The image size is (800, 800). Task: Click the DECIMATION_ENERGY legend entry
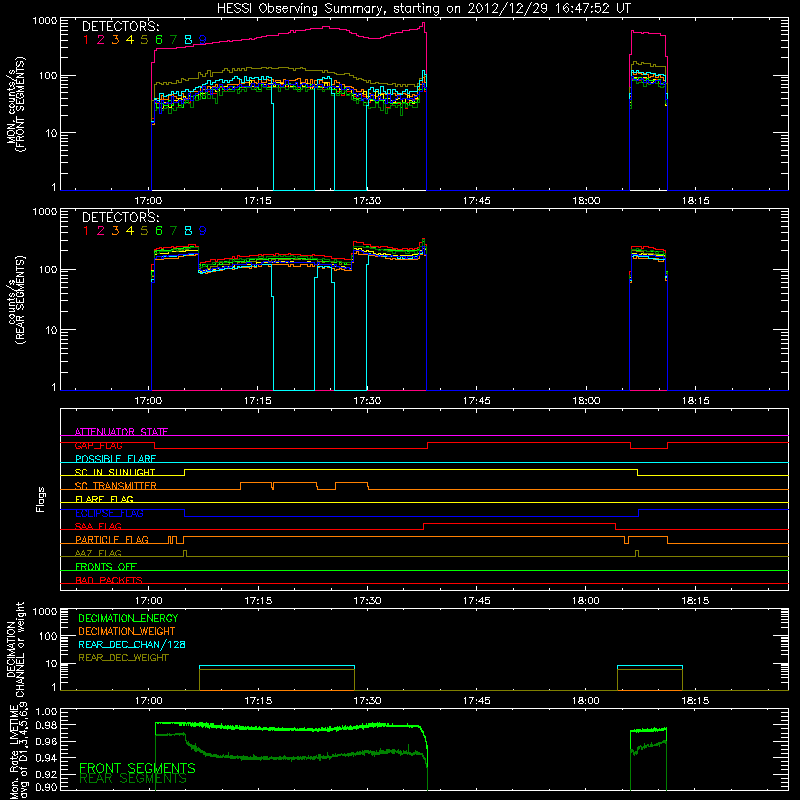tap(128, 618)
